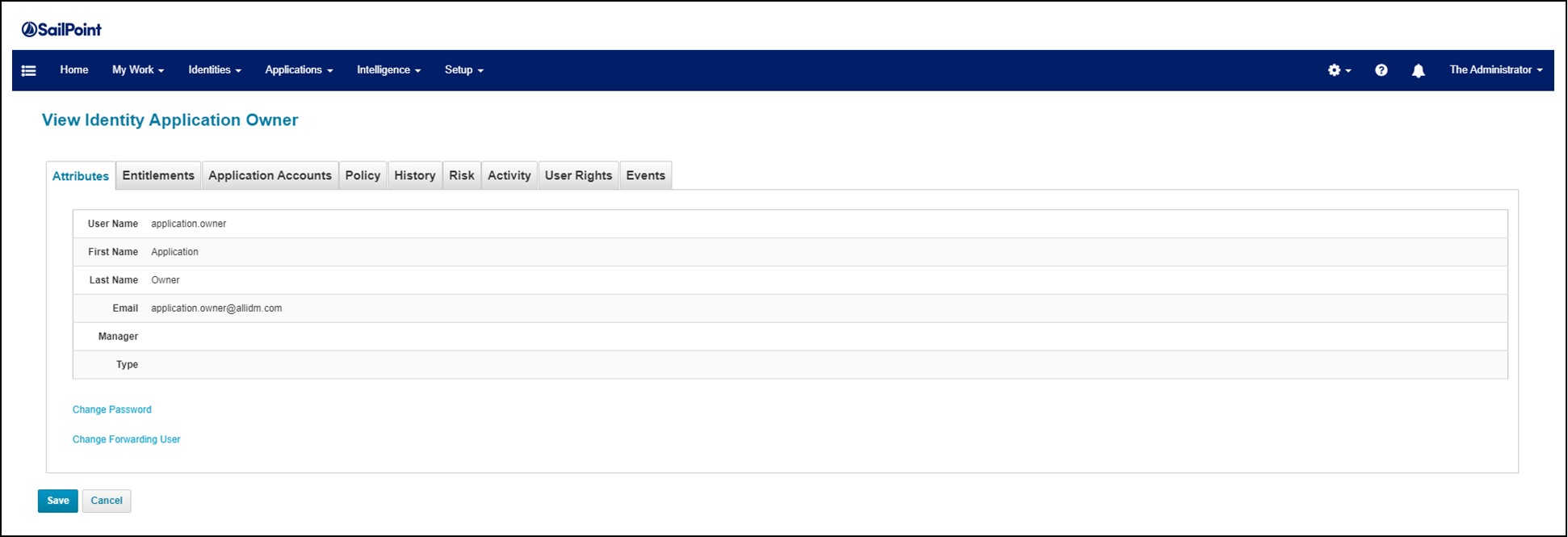The width and height of the screenshot is (1568, 537).
Task: Select the Policy tab
Action: pos(363,175)
